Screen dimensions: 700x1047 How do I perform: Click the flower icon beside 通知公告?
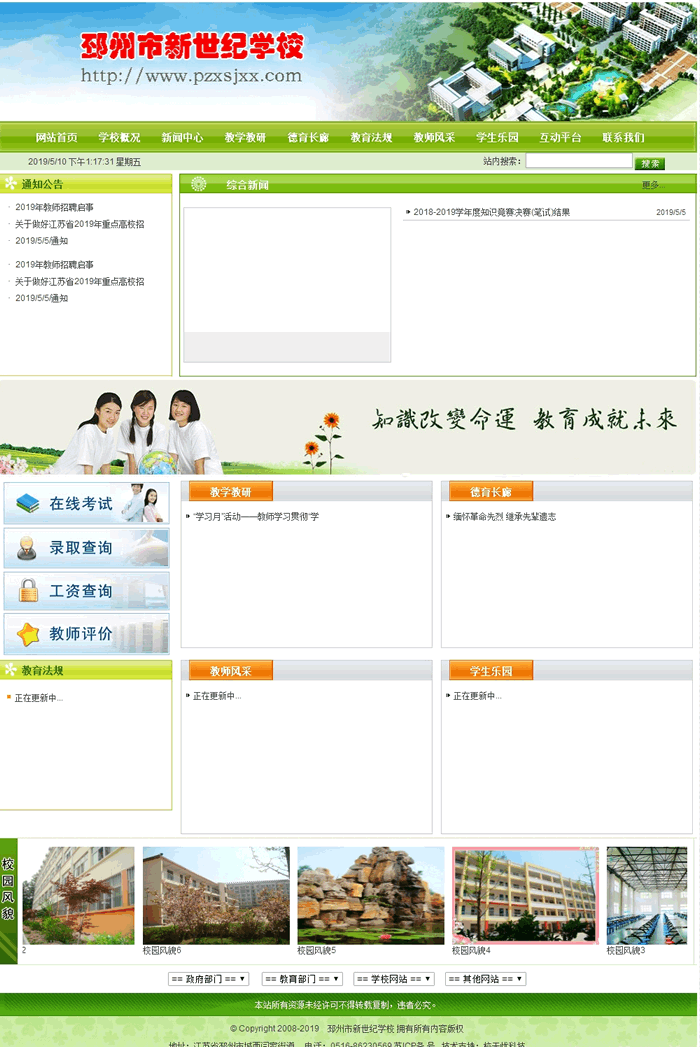coord(10,183)
